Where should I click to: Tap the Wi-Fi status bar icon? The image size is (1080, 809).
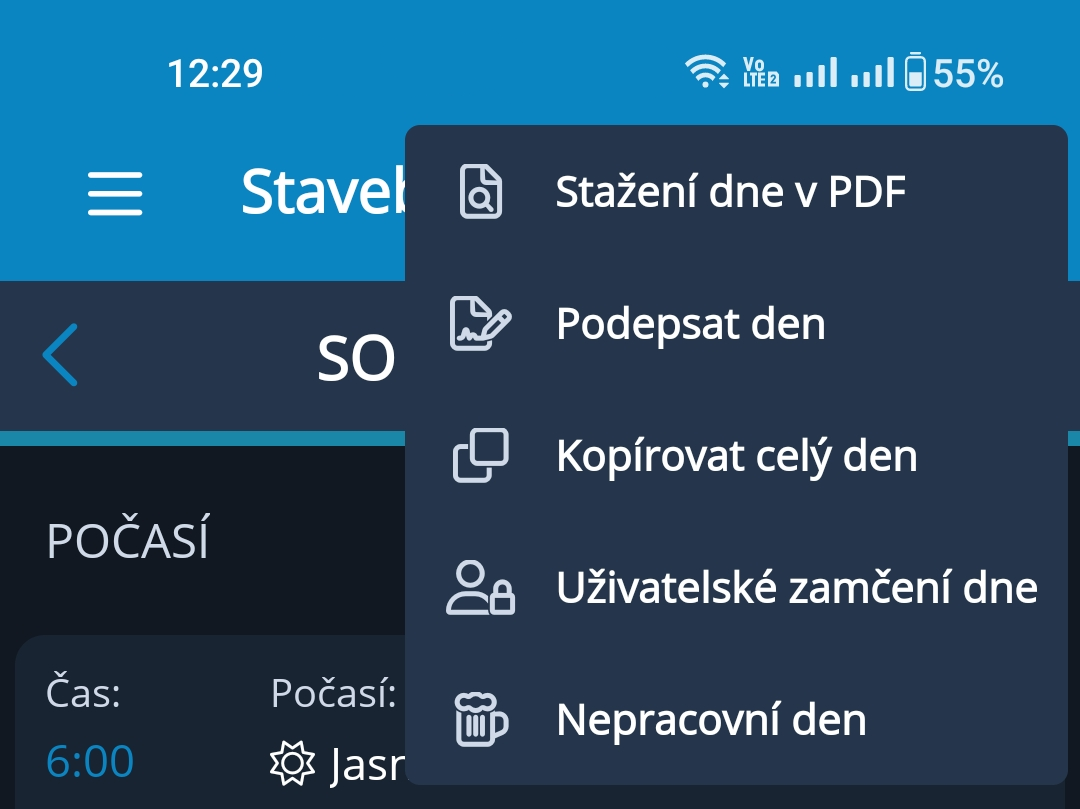click(706, 72)
